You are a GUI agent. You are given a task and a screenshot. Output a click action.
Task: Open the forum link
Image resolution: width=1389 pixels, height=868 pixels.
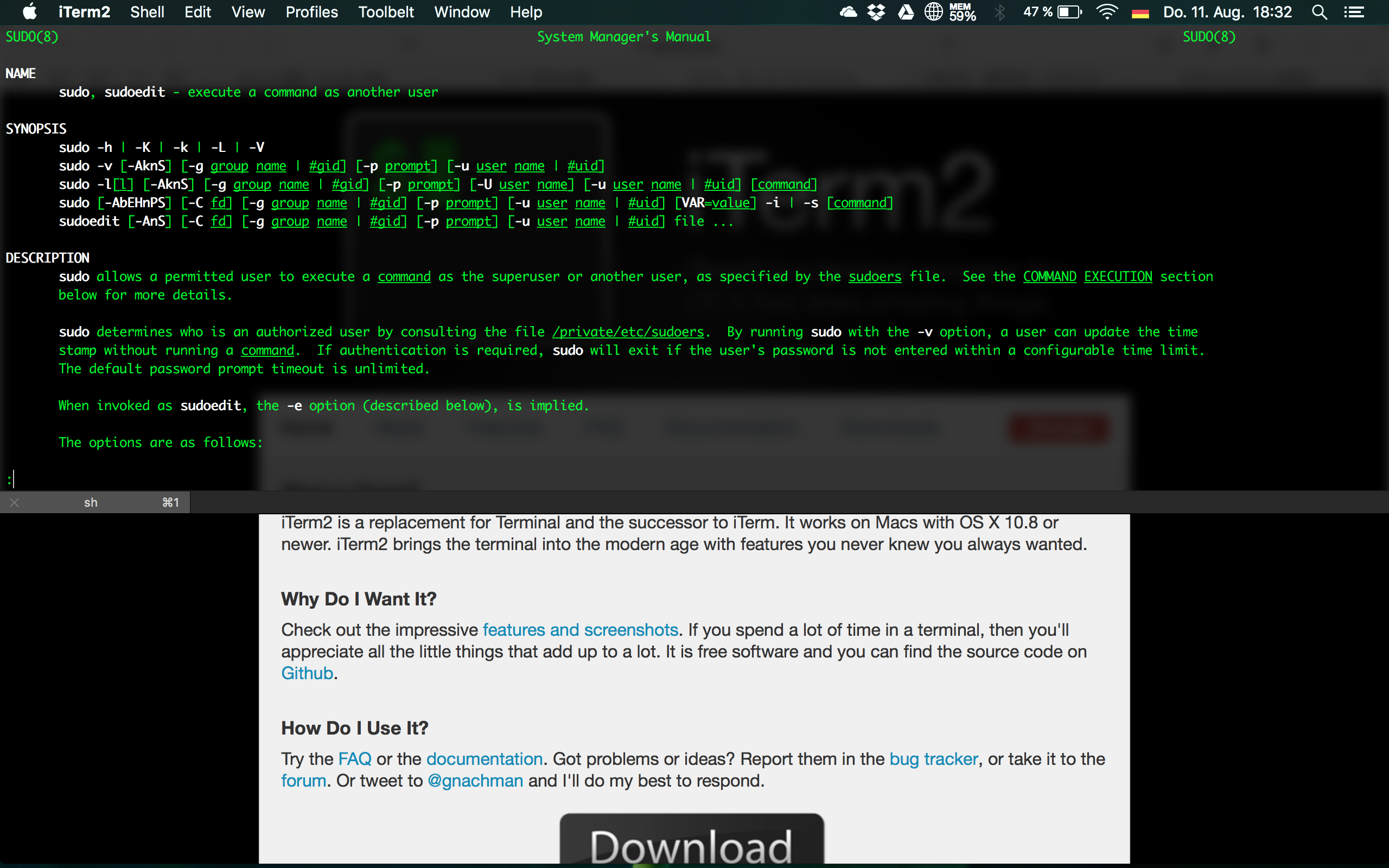point(304,781)
